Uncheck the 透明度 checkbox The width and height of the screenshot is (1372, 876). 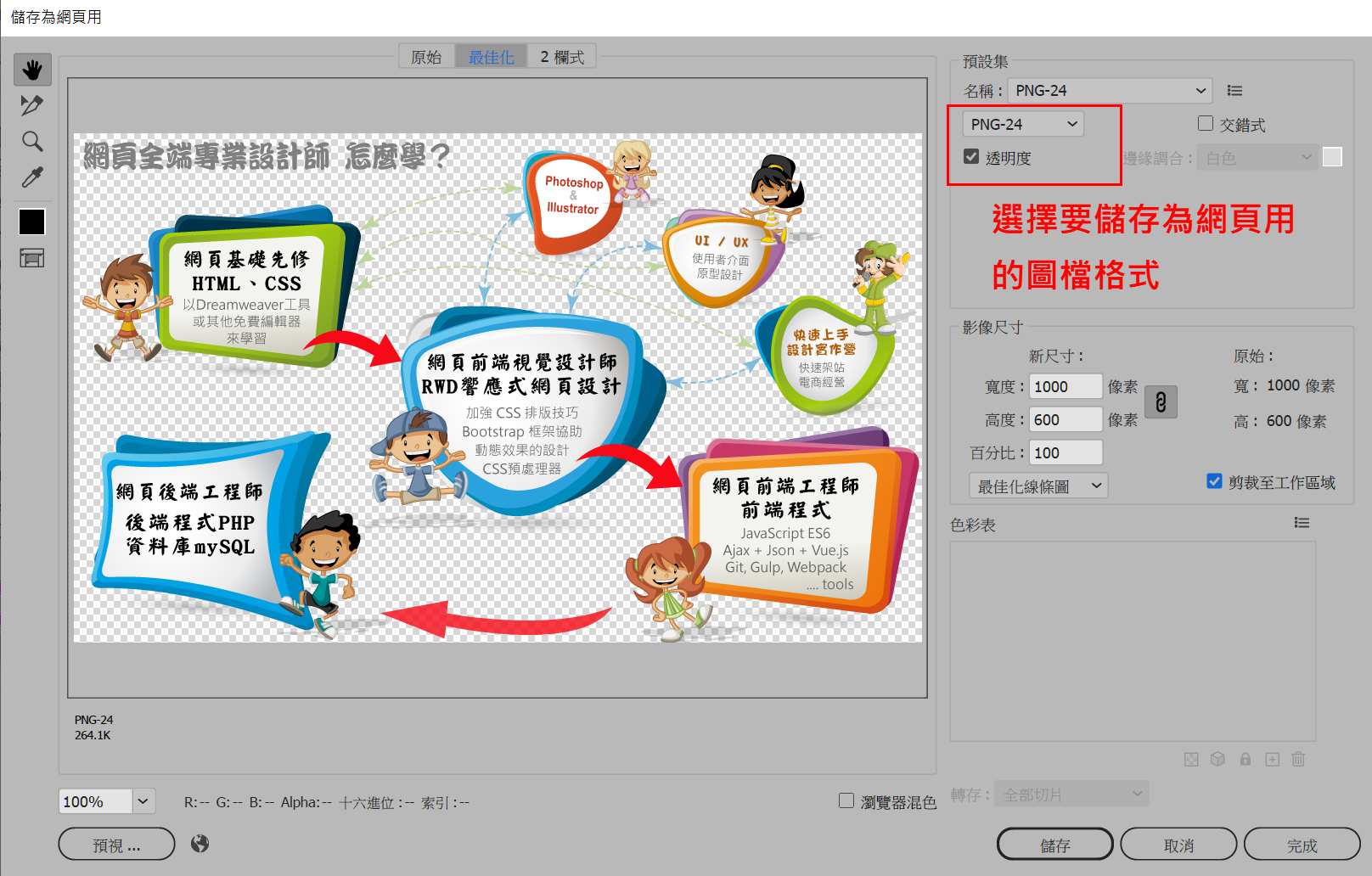tap(972, 157)
